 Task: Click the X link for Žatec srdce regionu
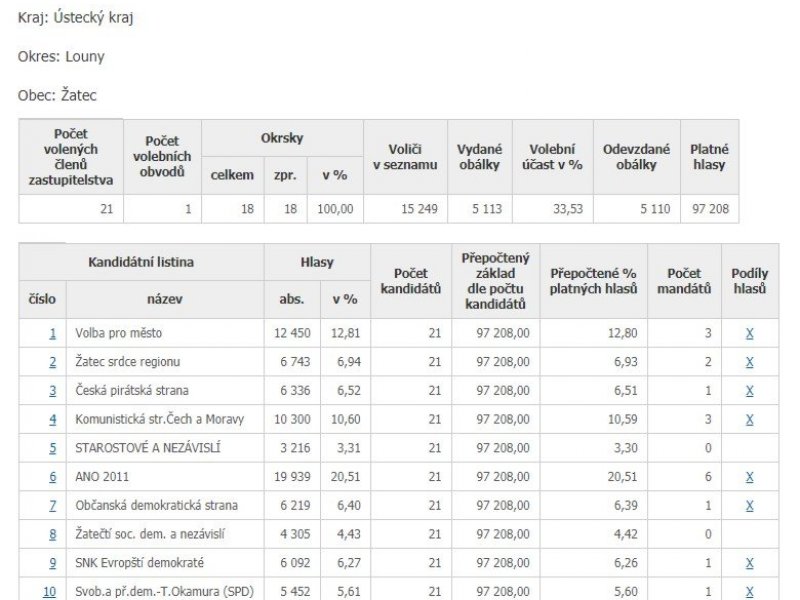pos(749,362)
